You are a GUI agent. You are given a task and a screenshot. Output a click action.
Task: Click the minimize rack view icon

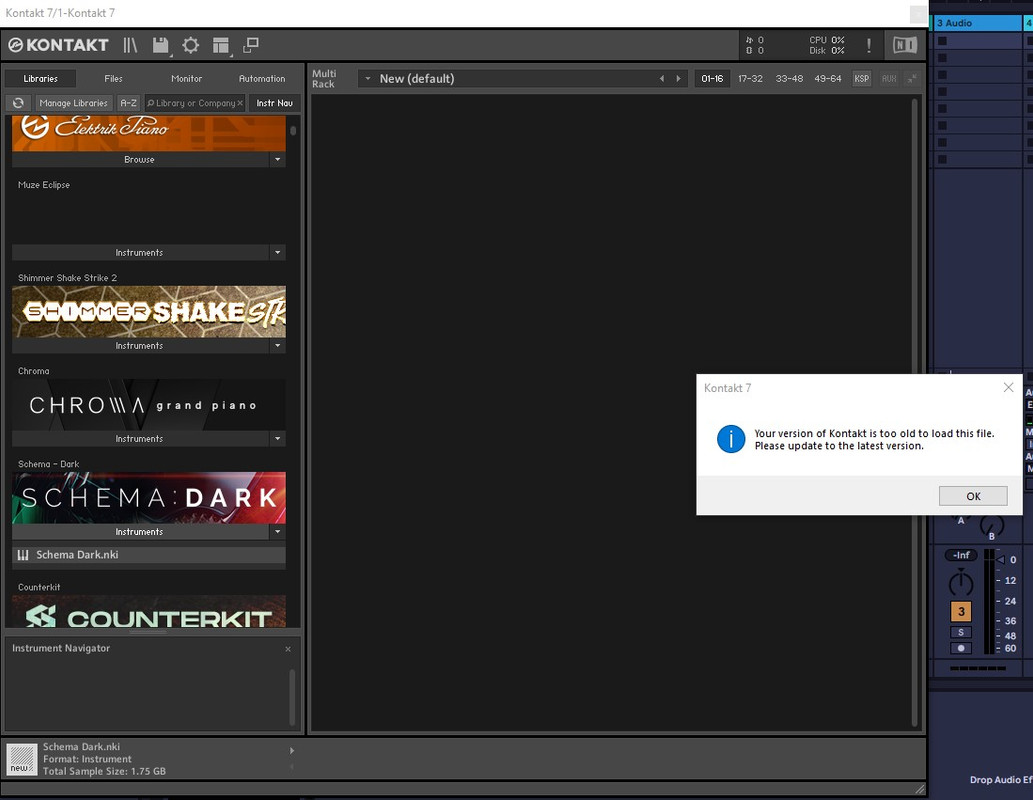250,45
